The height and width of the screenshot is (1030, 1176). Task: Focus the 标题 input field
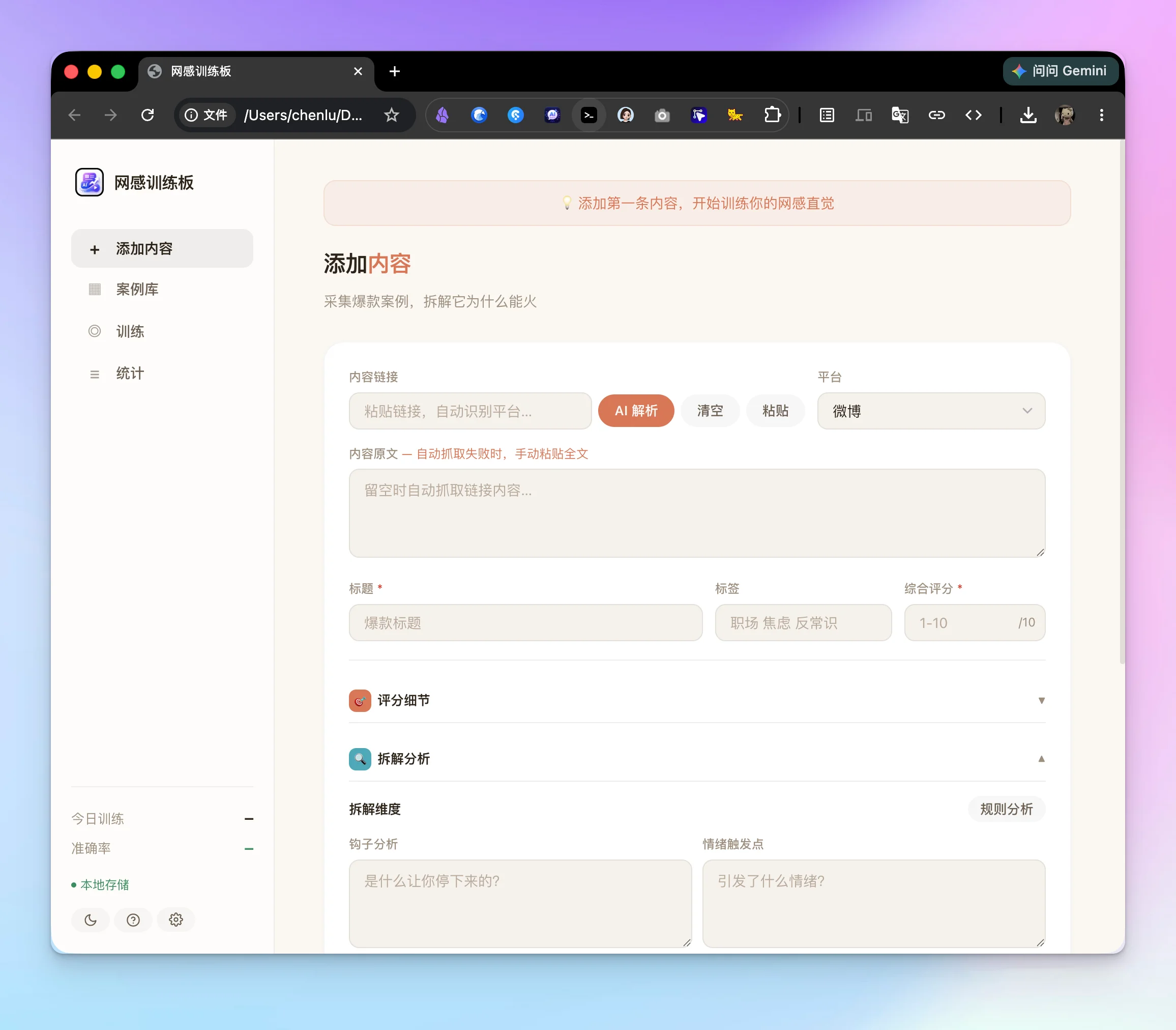point(525,622)
